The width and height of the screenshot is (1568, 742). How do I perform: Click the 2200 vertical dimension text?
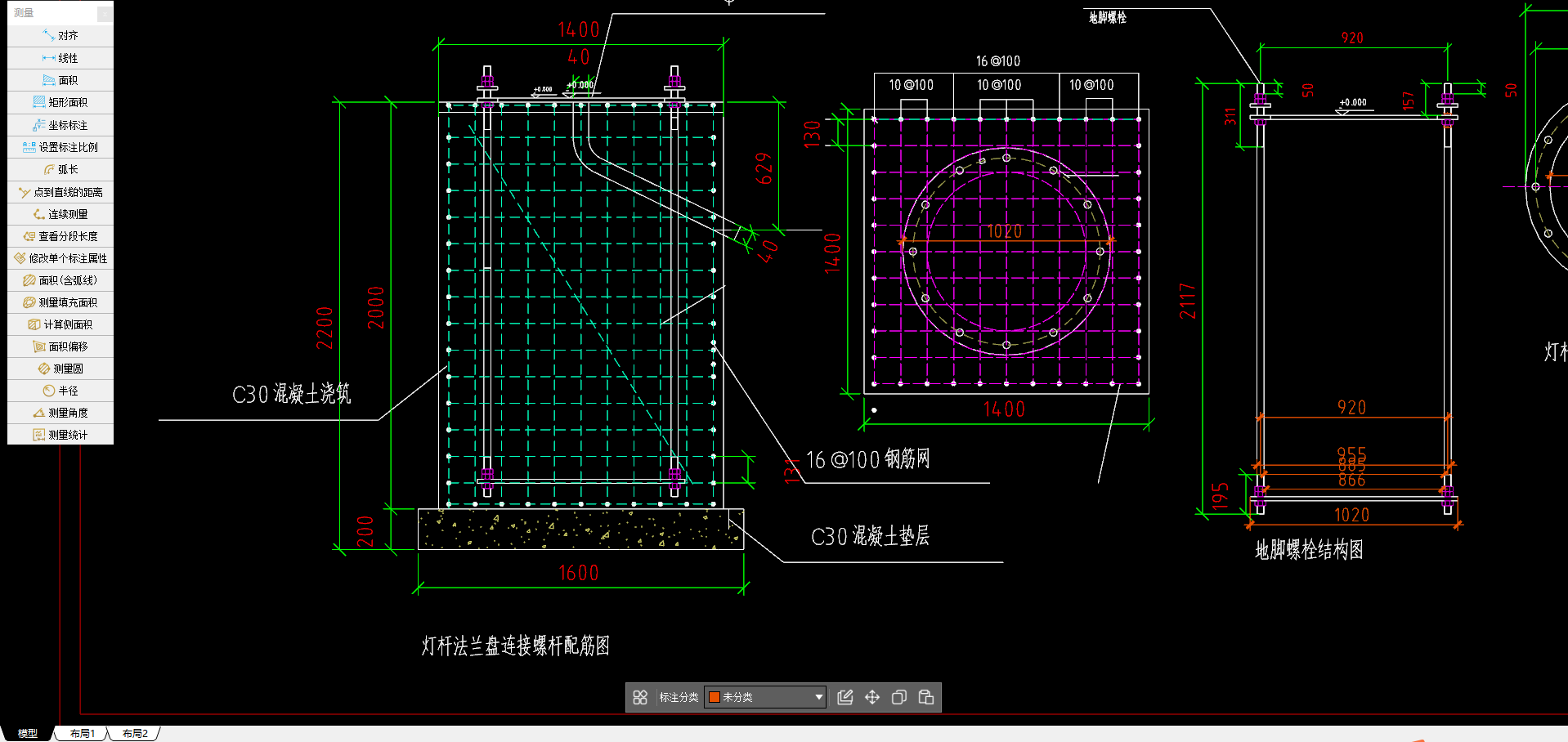tap(325, 328)
